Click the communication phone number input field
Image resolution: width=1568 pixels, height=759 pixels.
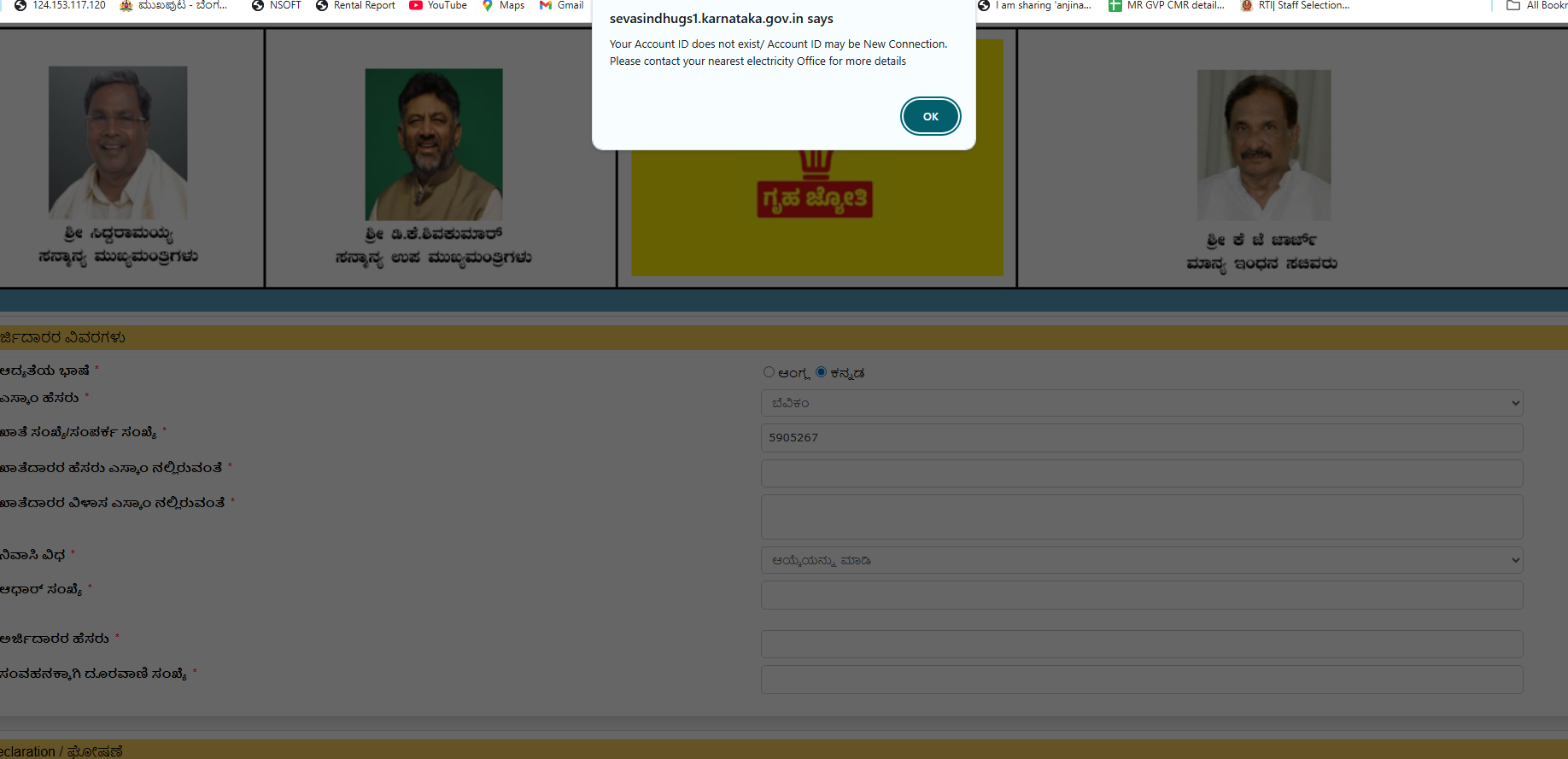click(x=1142, y=679)
